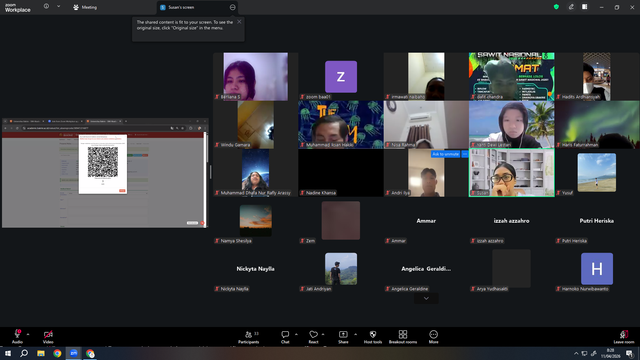Select Yanti Dewi Lestari's video tile
This screenshot has height=360, width=640.
511,124
